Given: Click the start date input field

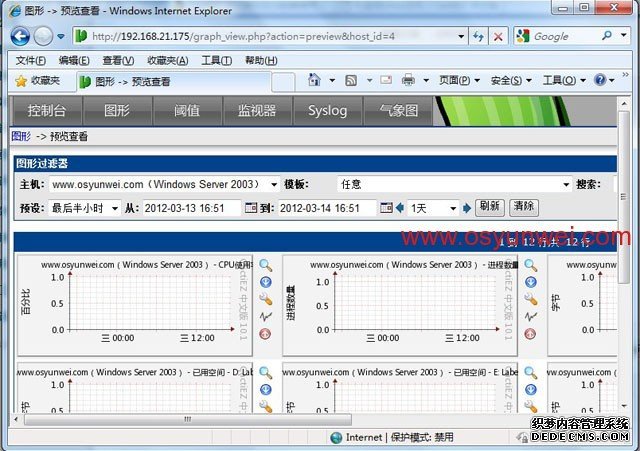Looking at the screenshot, I should click(190, 208).
